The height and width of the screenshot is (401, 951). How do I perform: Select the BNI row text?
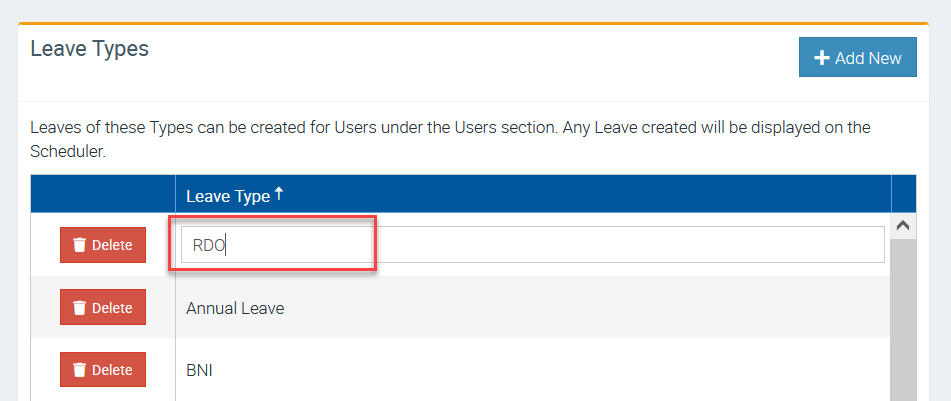pyautogui.click(x=200, y=370)
